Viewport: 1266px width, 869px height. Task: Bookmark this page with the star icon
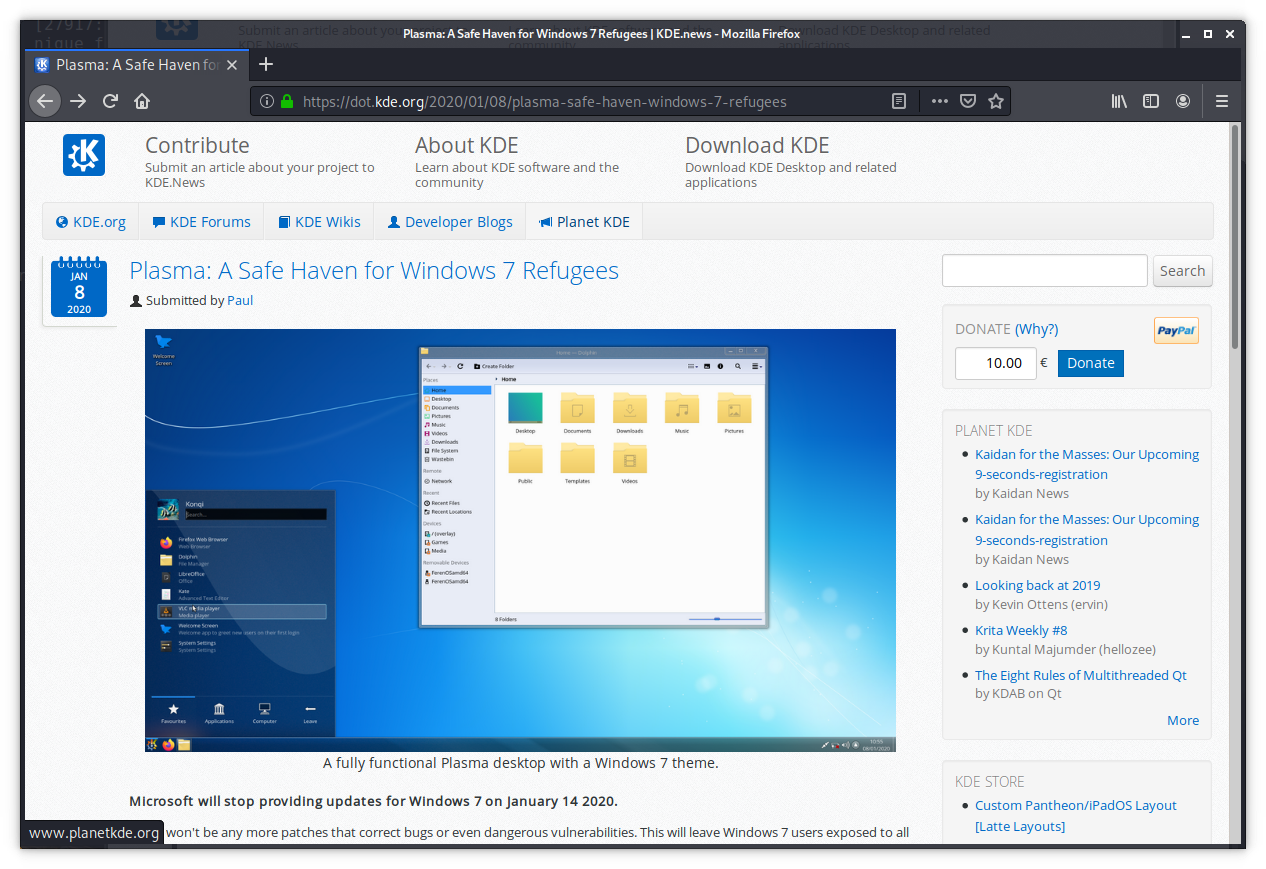click(x=996, y=101)
